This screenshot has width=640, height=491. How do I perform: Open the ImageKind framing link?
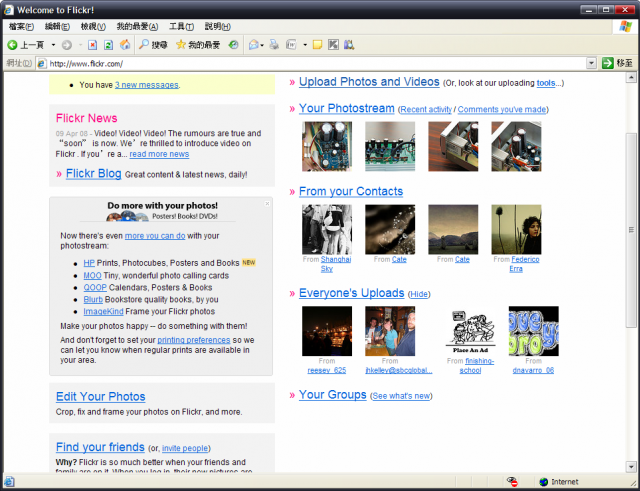coord(103,311)
